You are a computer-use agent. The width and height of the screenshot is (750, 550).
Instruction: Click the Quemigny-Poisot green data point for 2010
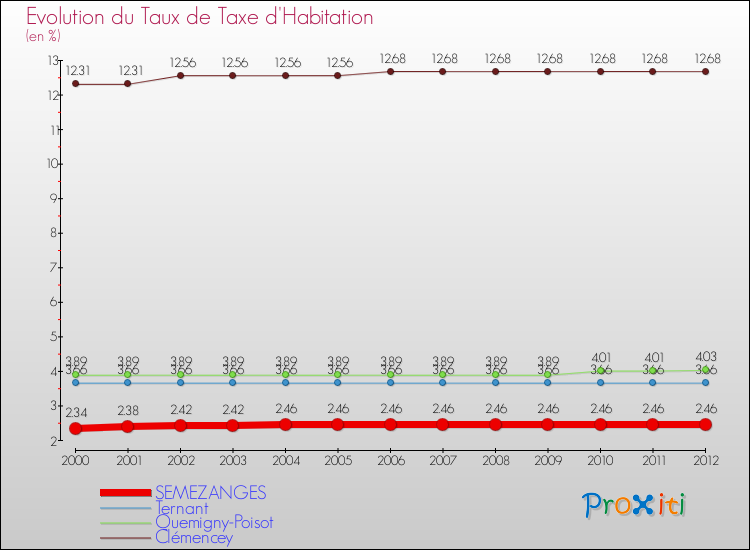coord(600,371)
